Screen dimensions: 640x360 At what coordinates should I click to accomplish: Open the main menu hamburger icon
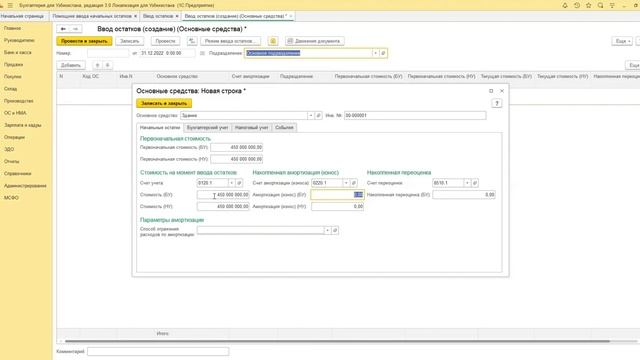(10, 5)
